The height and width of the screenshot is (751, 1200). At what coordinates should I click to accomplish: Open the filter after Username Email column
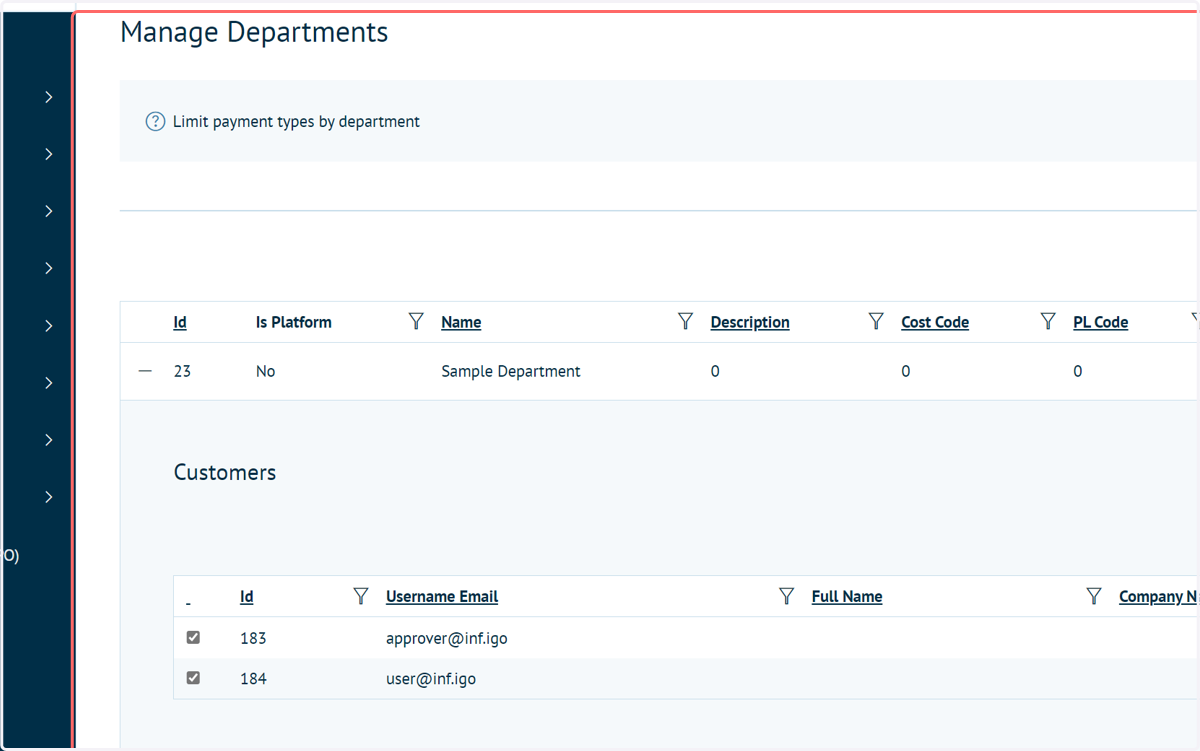tap(787, 596)
